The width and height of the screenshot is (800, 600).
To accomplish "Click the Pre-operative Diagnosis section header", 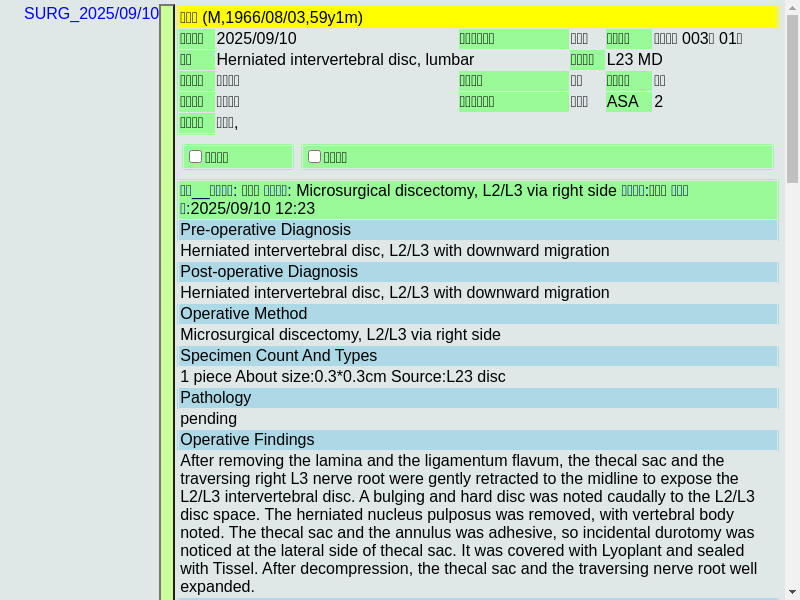I will tap(478, 230).
